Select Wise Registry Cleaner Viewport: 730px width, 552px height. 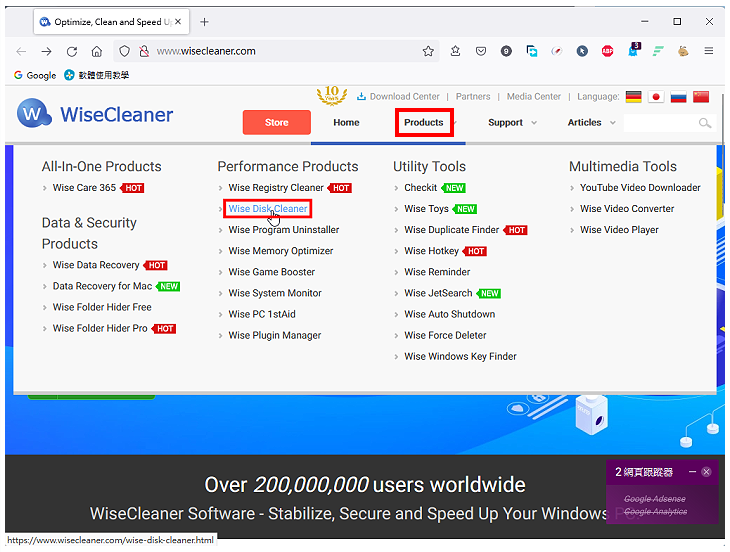point(276,188)
